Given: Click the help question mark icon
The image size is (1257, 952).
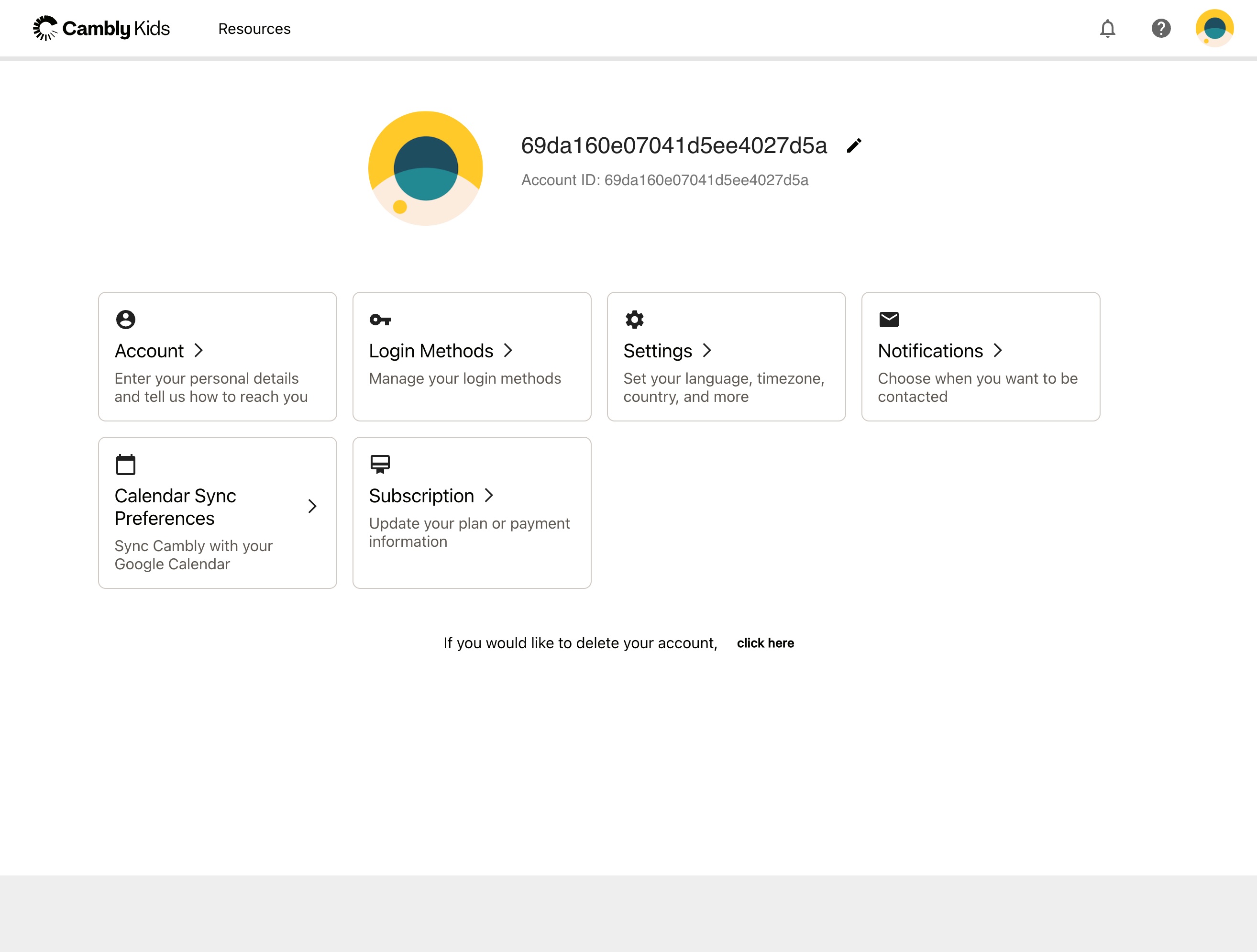Looking at the screenshot, I should (x=1160, y=28).
